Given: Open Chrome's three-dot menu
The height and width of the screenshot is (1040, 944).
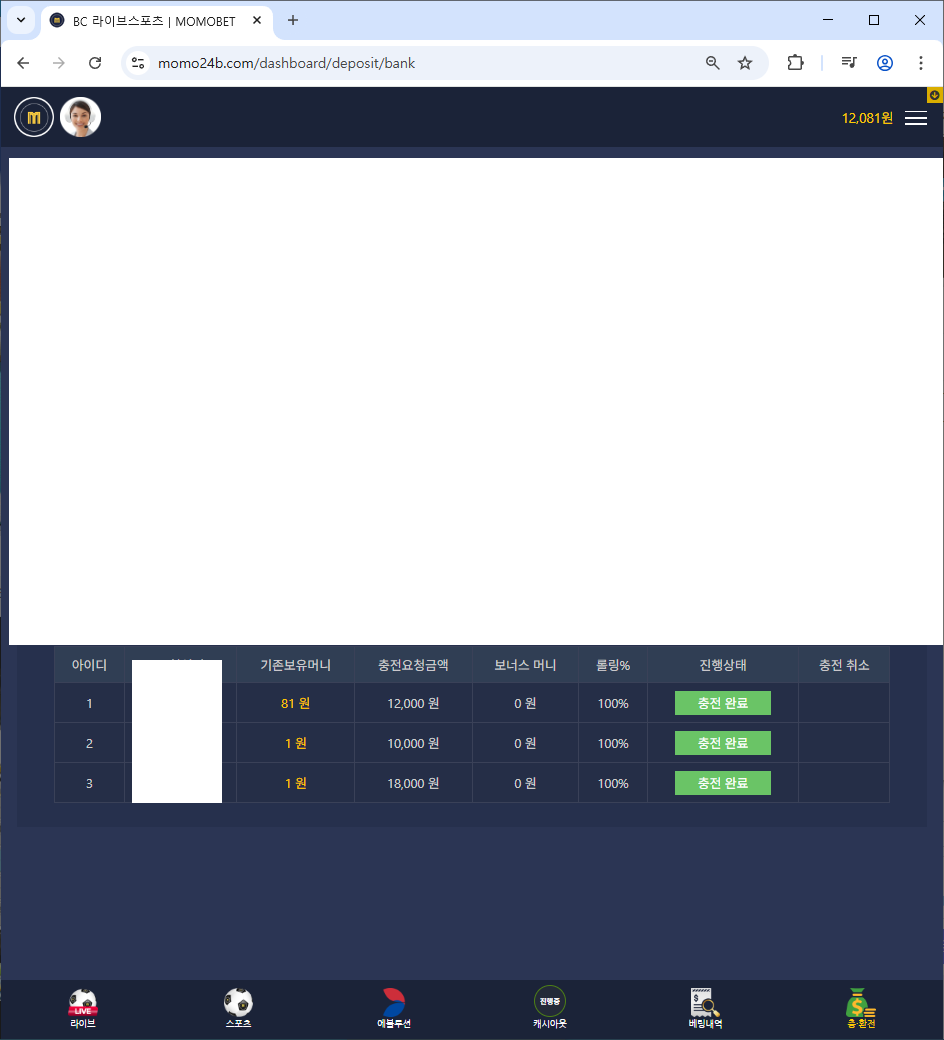Looking at the screenshot, I should coord(921,63).
